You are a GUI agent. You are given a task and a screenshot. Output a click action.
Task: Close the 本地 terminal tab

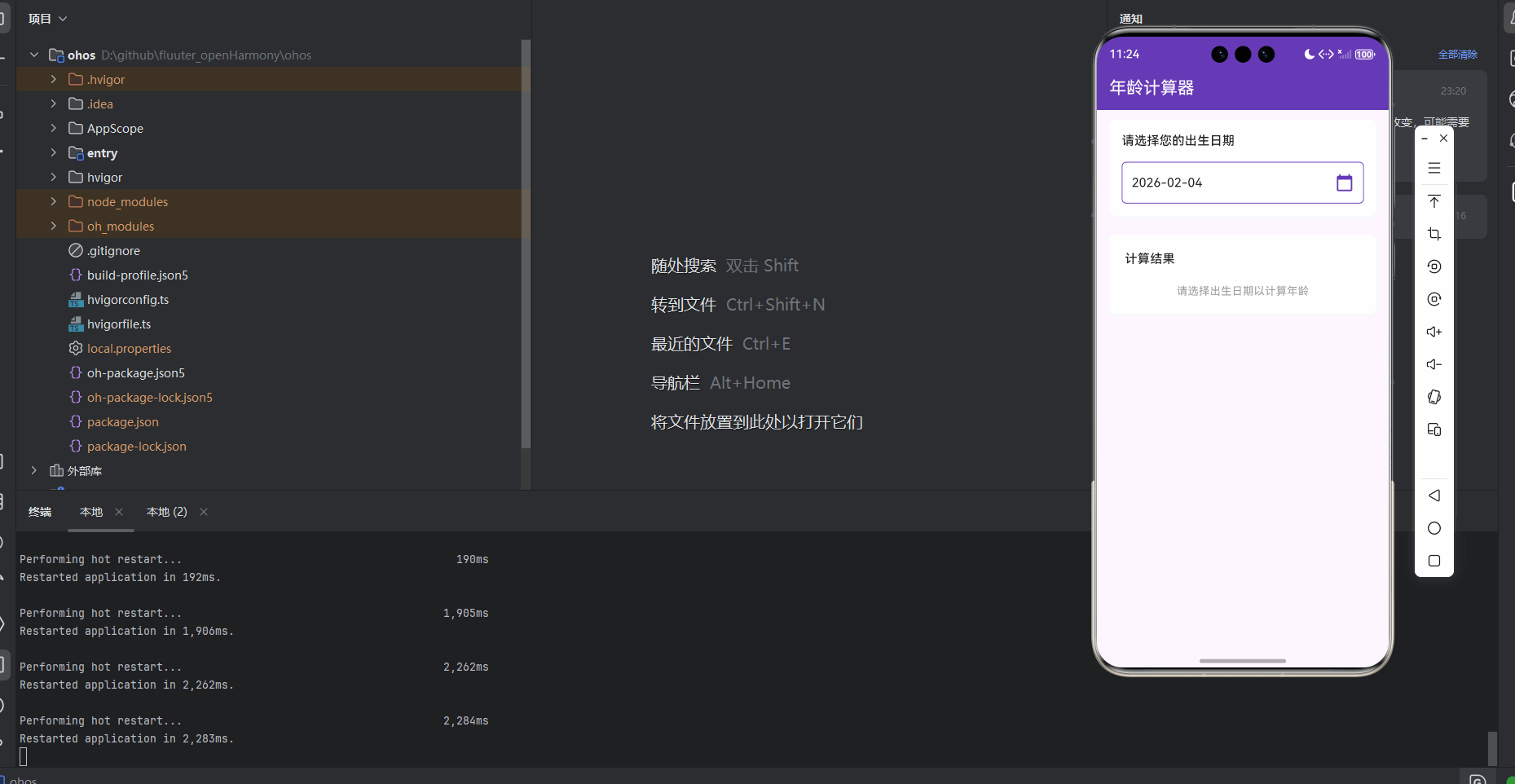pos(119,512)
